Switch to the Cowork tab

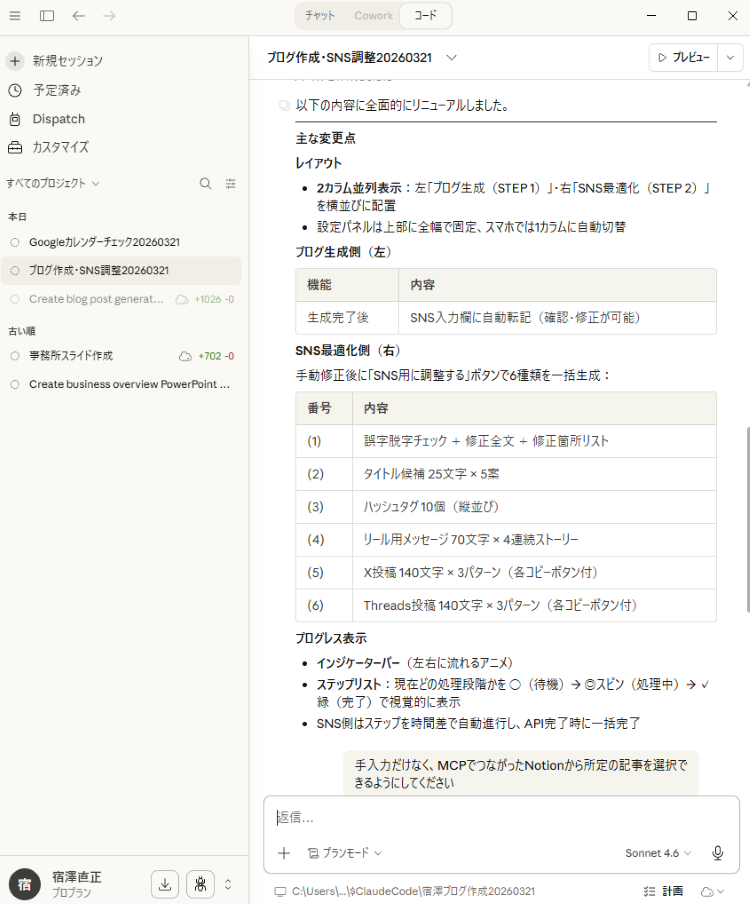(x=373, y=16)
